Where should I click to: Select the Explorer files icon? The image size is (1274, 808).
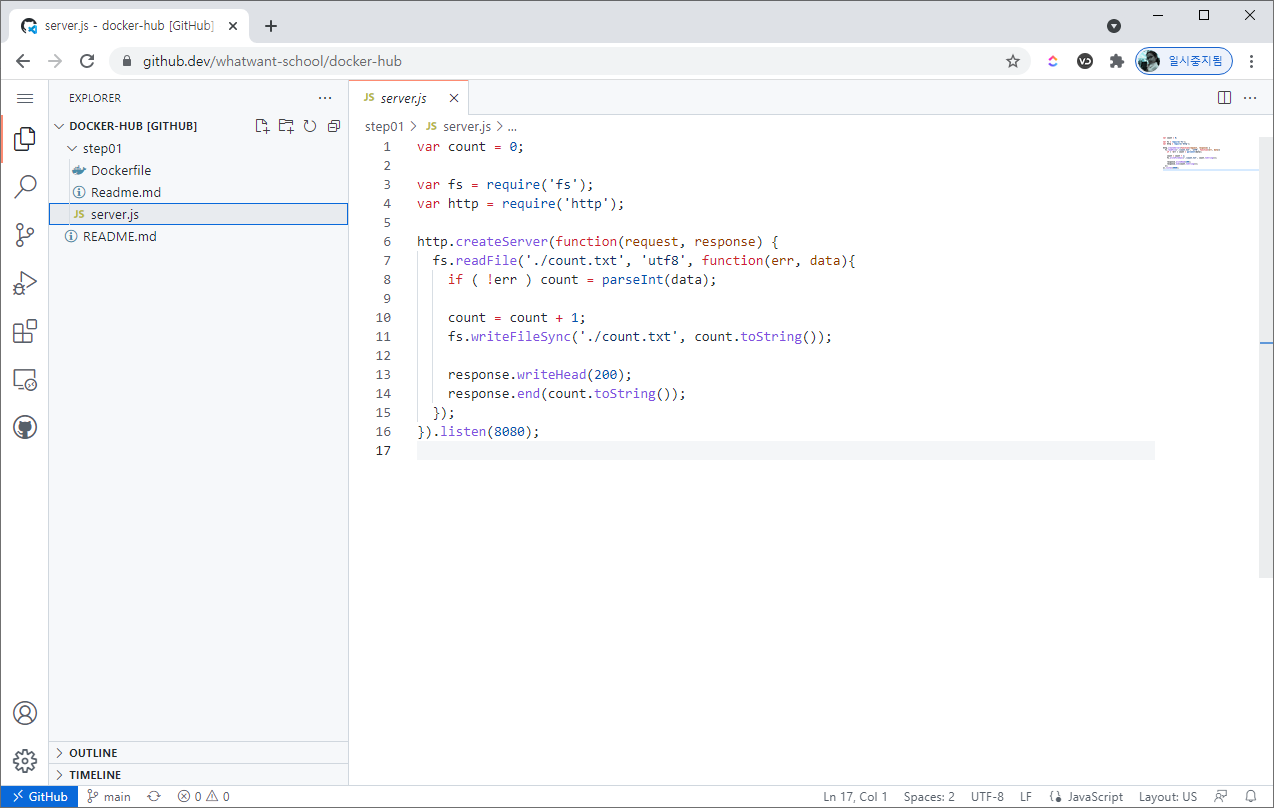tap(25, 140)
